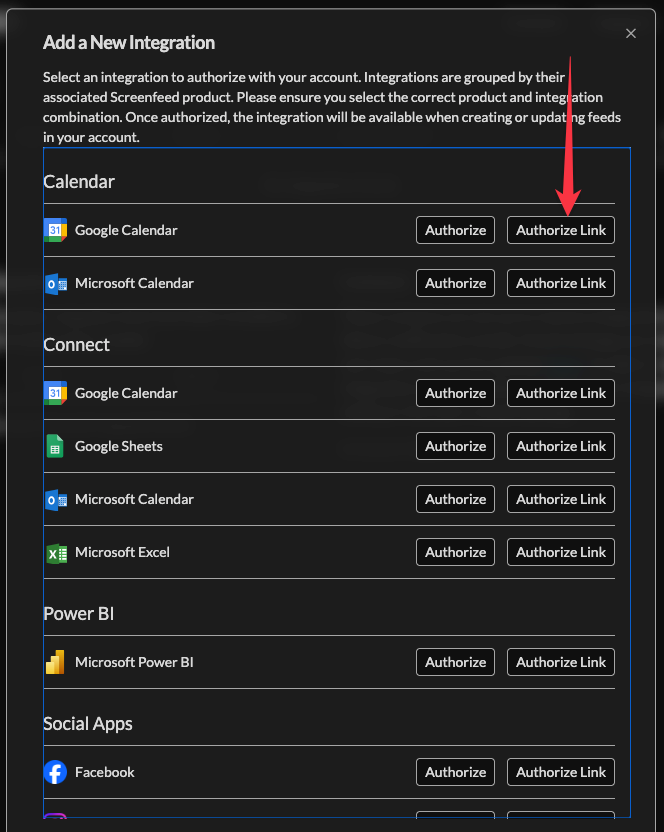This screenshot has width=664, height=832.
Task: Click the Google Calendar label under Calendar
Action: [126, 230]
